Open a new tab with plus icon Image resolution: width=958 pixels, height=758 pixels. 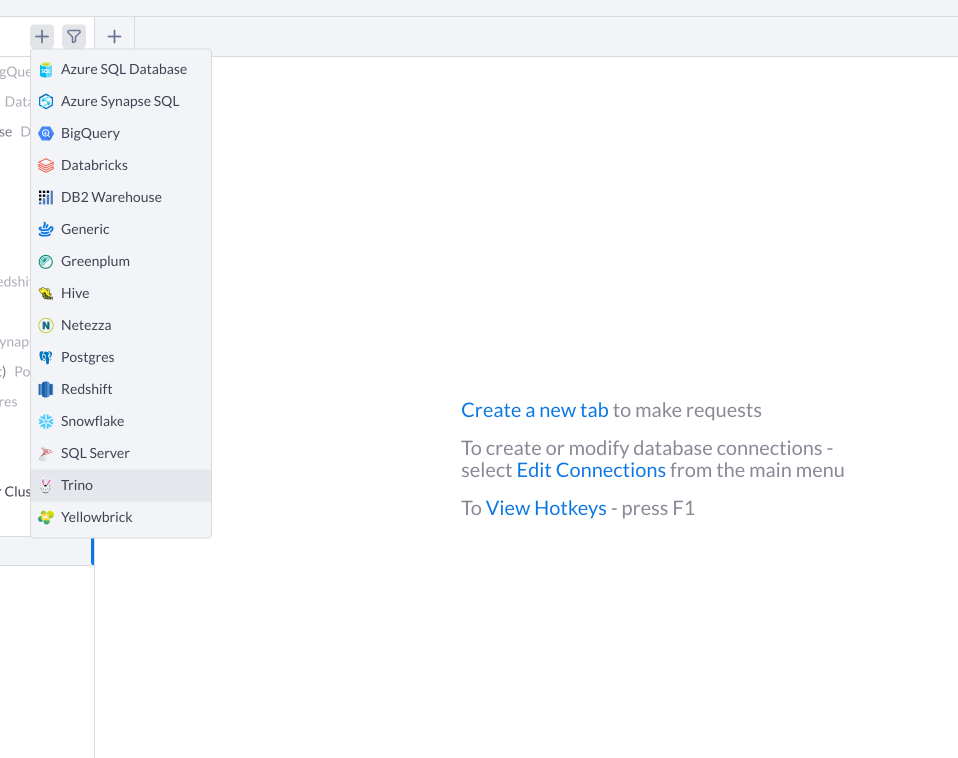coord(114,37)
